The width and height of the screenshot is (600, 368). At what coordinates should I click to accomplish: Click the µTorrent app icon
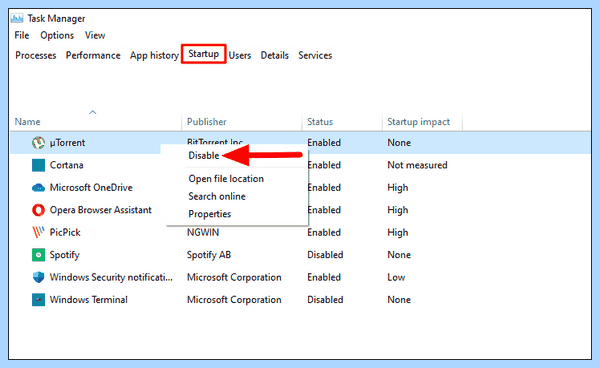coord(38,143)
